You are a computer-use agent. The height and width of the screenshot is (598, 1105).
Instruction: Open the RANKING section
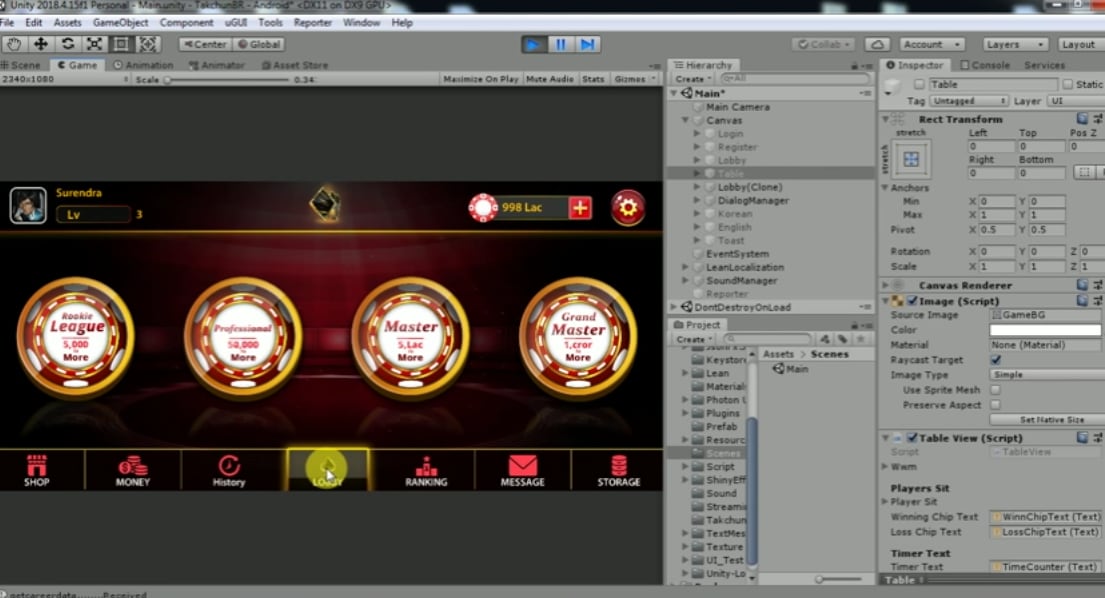426,470
